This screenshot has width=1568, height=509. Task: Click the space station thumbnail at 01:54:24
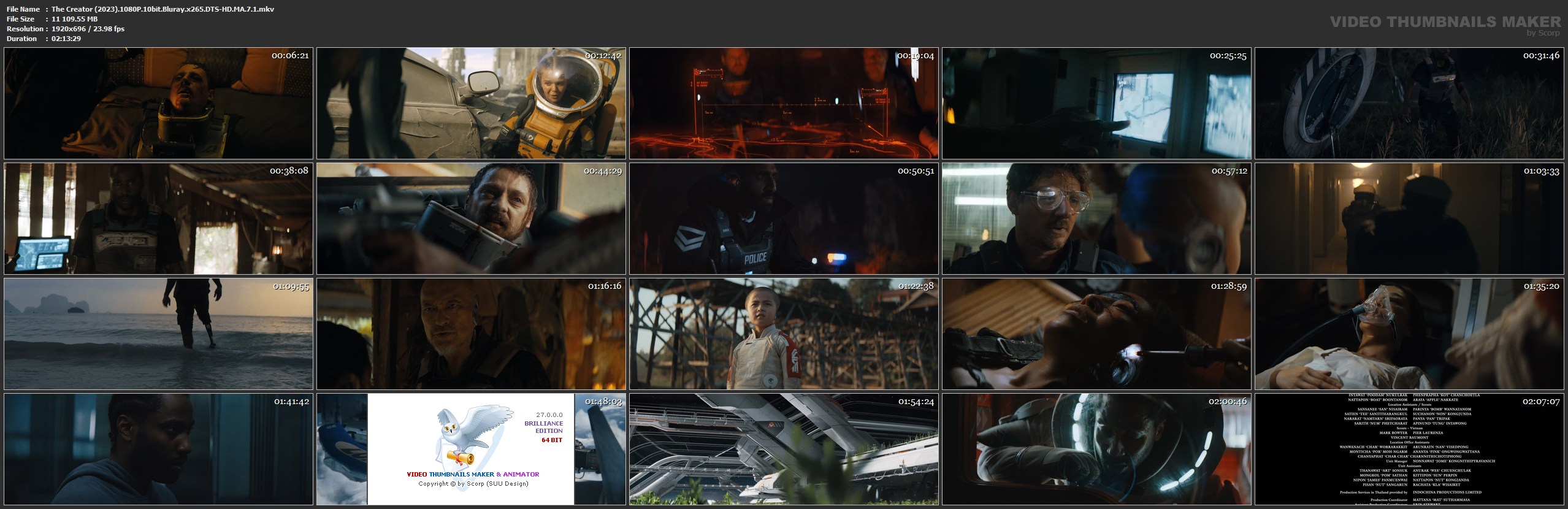[x=784, y=449]
